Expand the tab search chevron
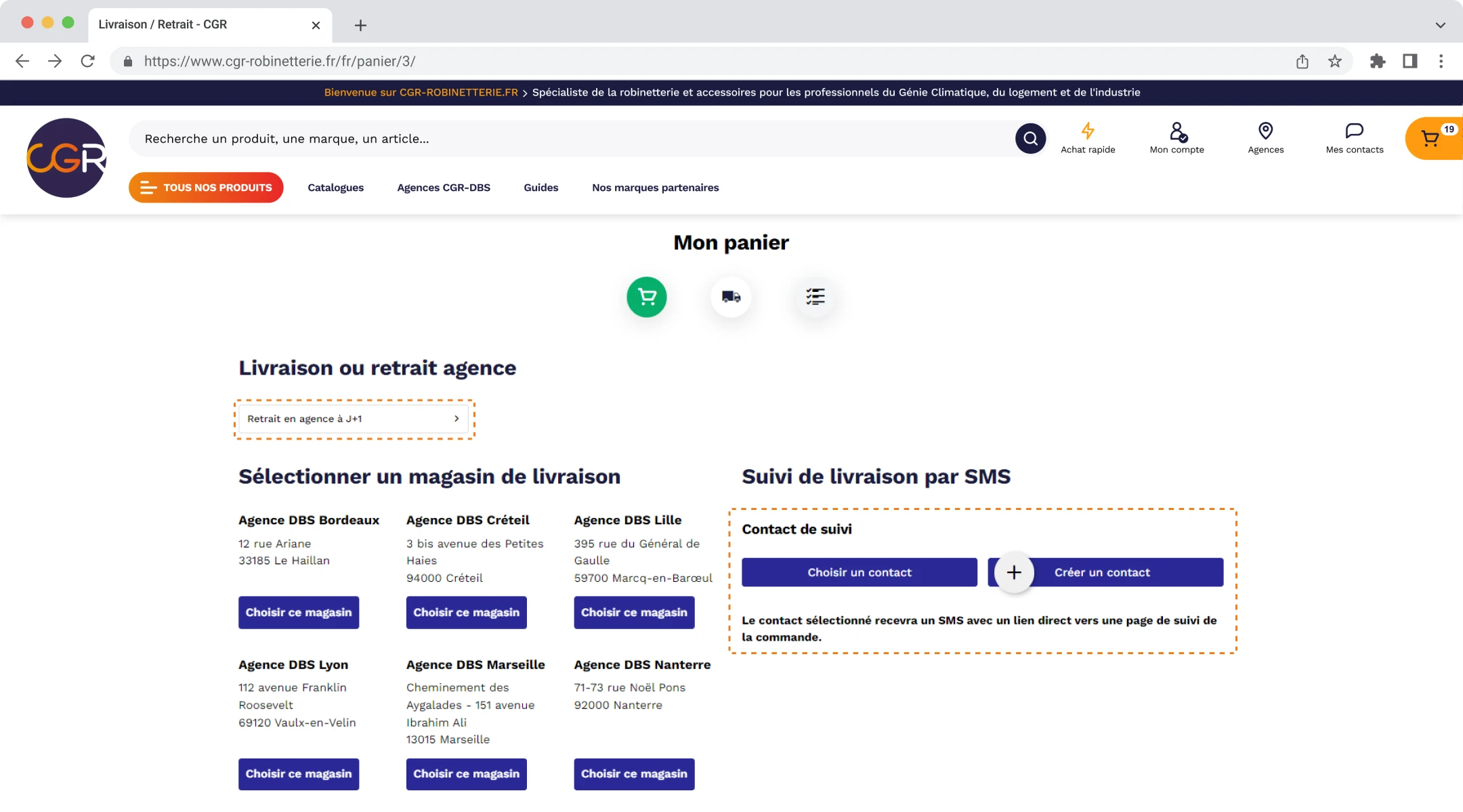 [x=1441, y=25]
